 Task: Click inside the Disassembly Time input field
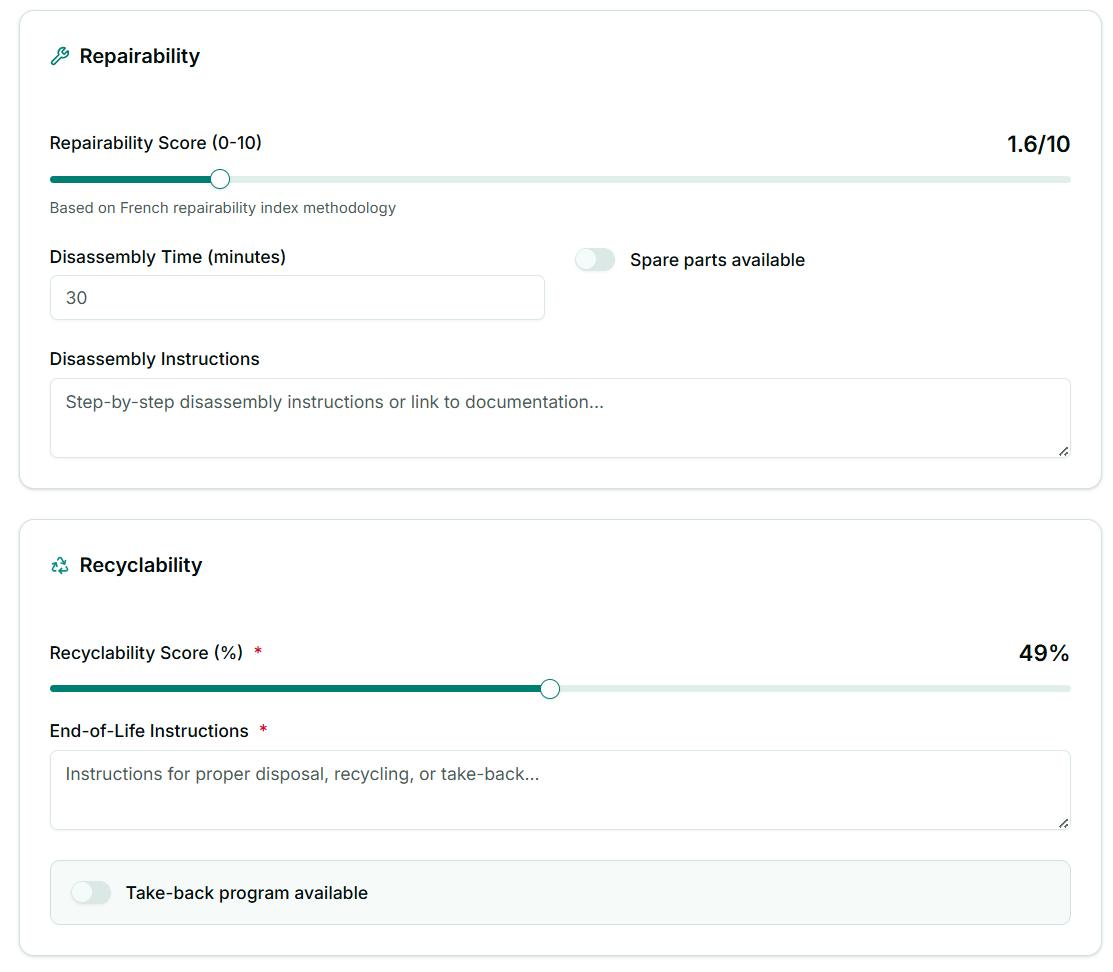click(297, 297)
